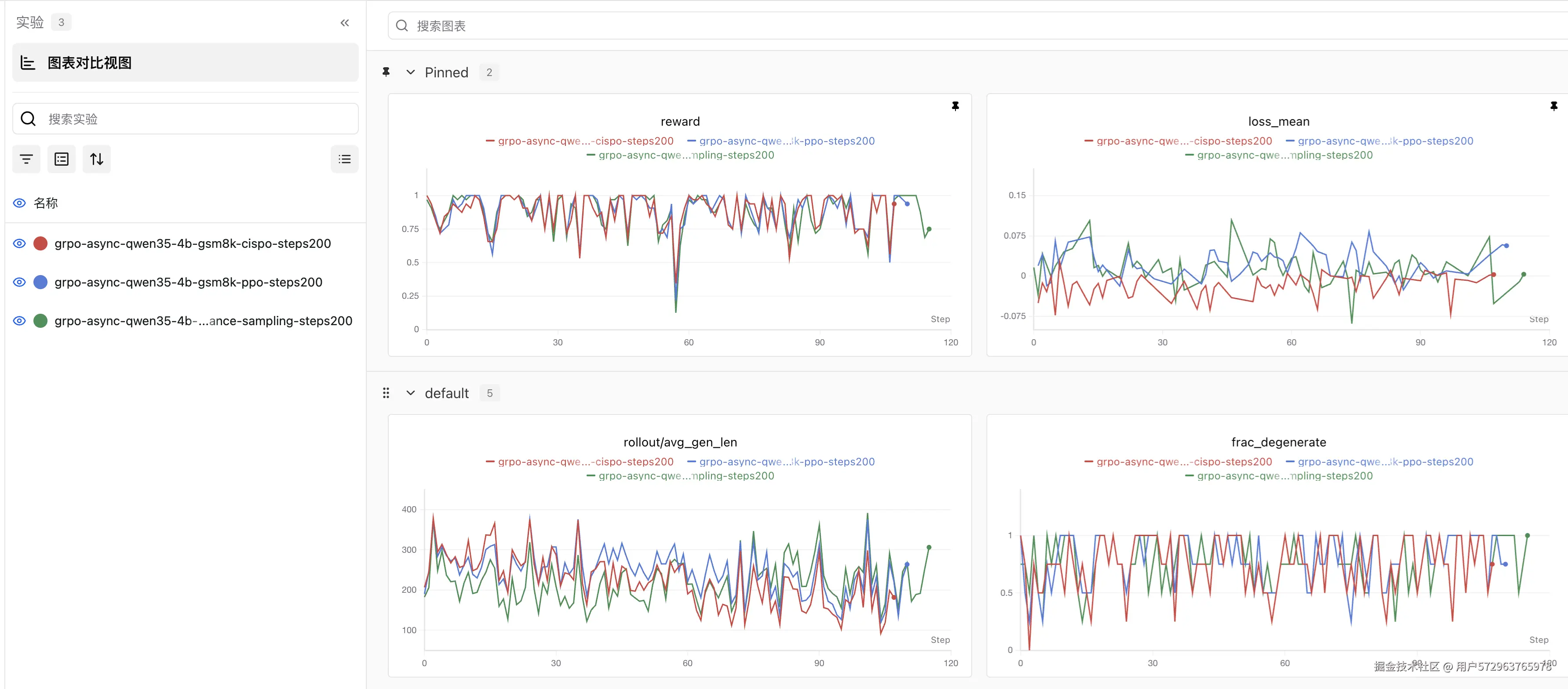Click the 名称 column header

click(46, 203)
